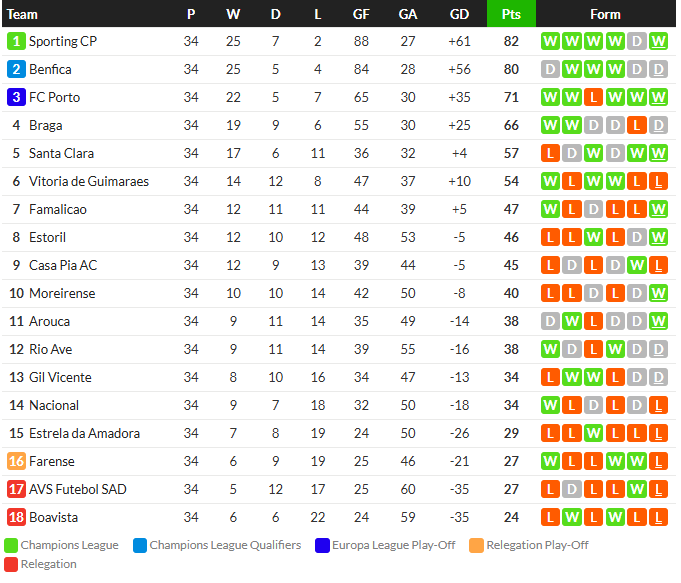Open the Braga team link
Viewport: 681px width, 583px height.
[46, 126]
